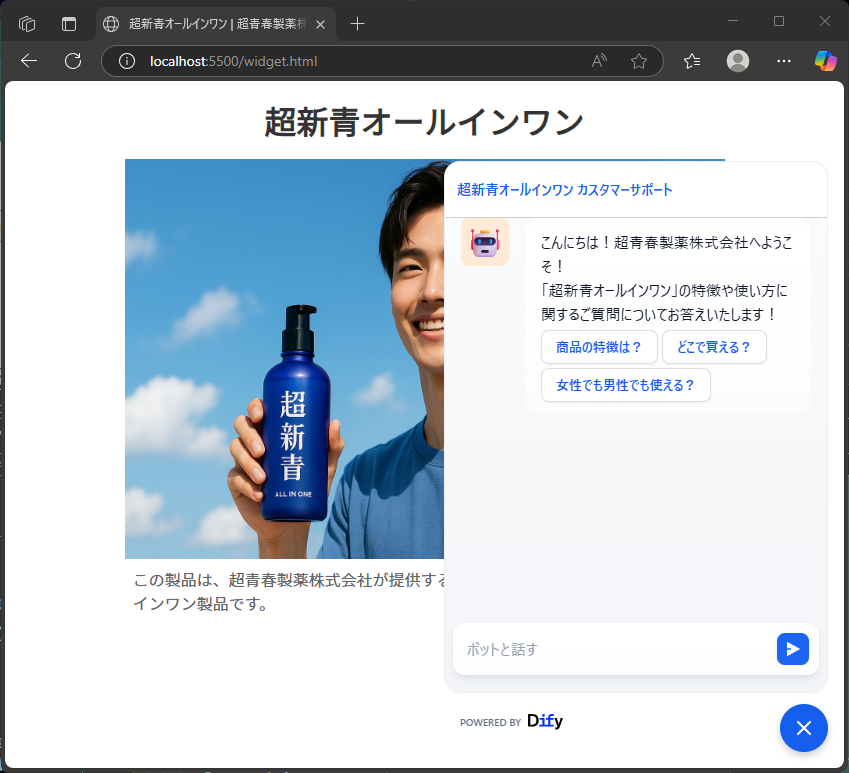This screenshot has width=849, height=773.
Task: Click the product photo of the blue bottle
Action: click(290, 400)
